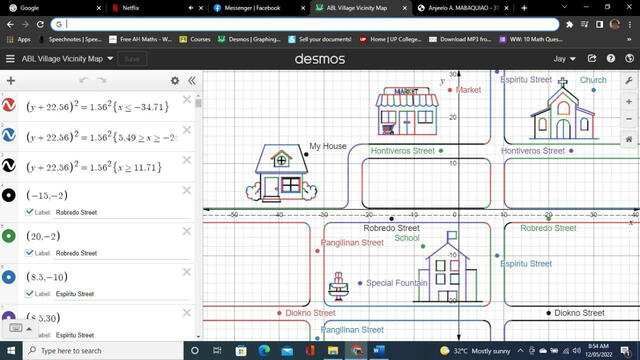Focus the Chrome address bar
The height and width of the screenshot is (360, 640).
[x=304, y=24]
